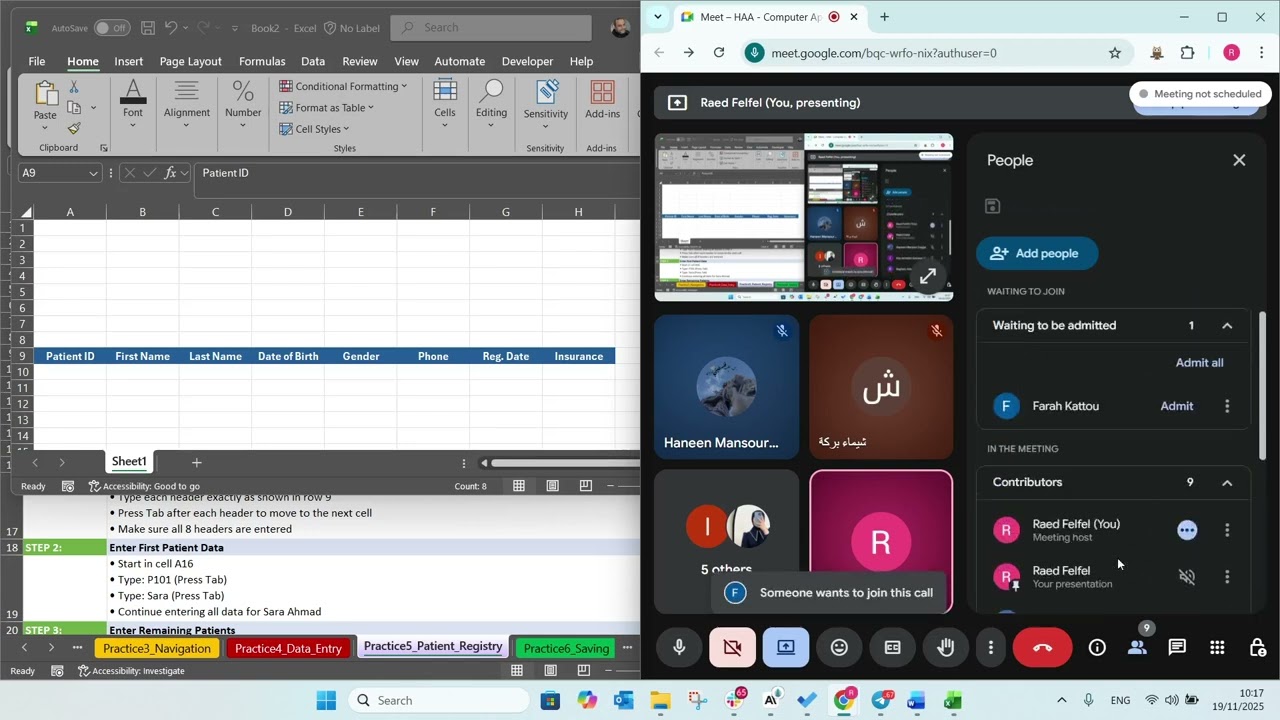Viewport: 1280px width, 720px height.
Task: Open the Name Box dropdown arrow
Action: [94, 173]
